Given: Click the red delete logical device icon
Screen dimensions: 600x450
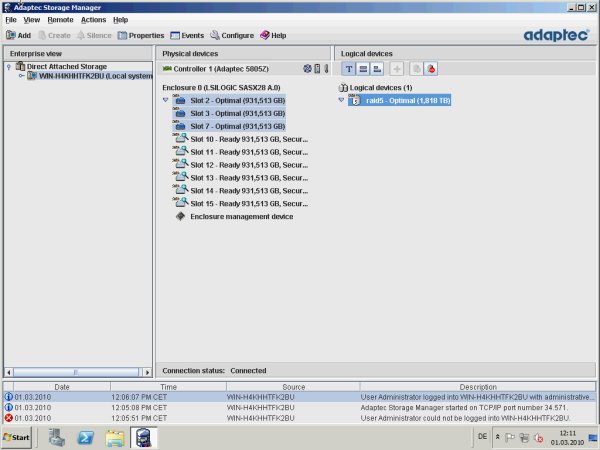Looking at the screenshot, I should 431,69.
